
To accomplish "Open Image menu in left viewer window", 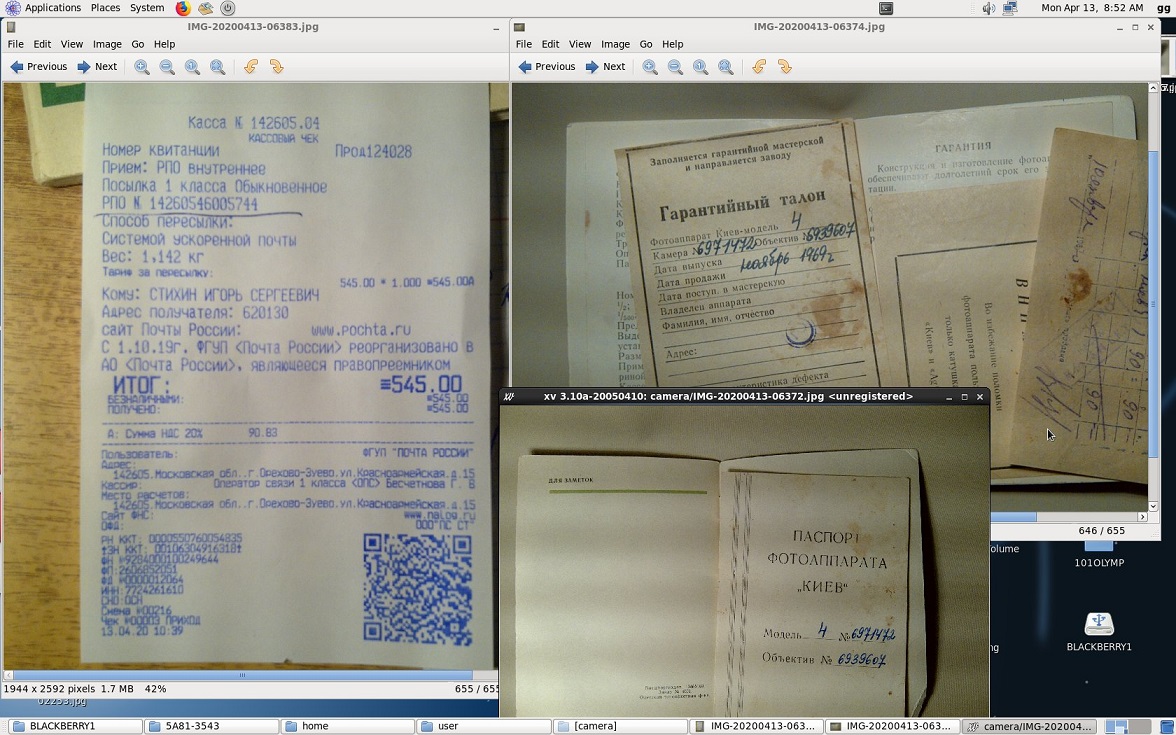I will [x=107, y=44].
